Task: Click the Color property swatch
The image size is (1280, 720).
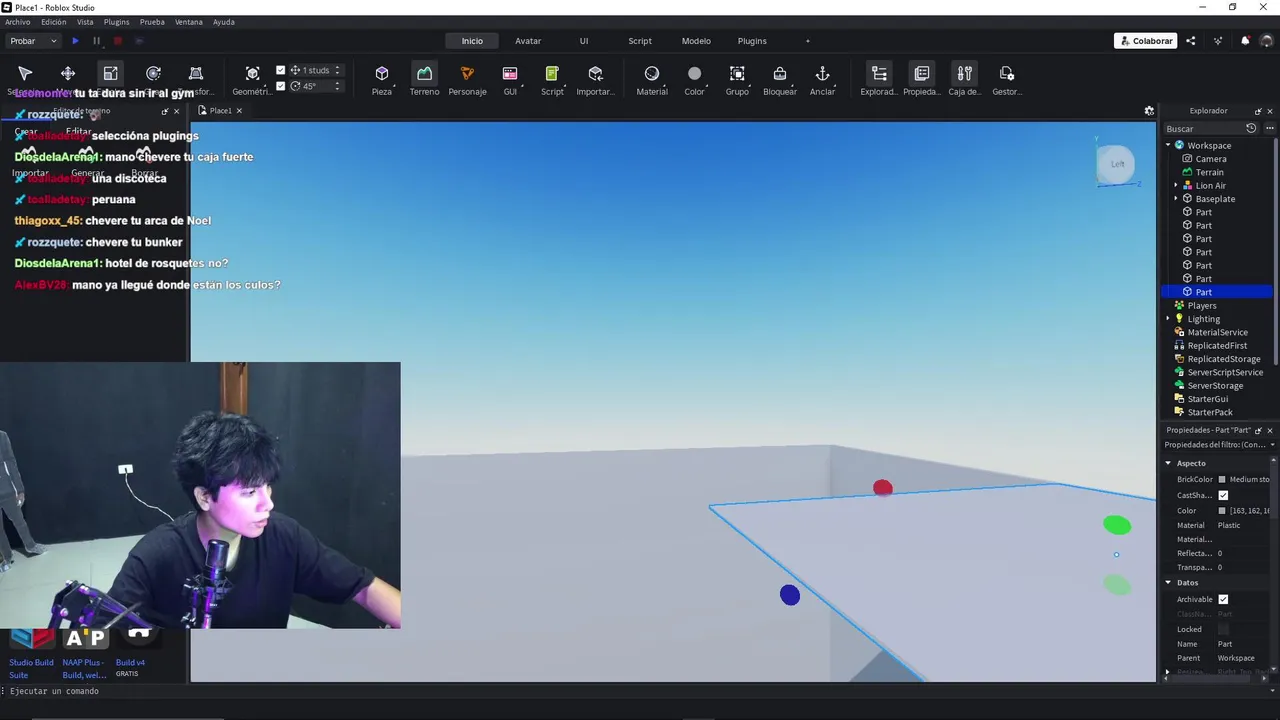Action: click(x=1222, y=511)
